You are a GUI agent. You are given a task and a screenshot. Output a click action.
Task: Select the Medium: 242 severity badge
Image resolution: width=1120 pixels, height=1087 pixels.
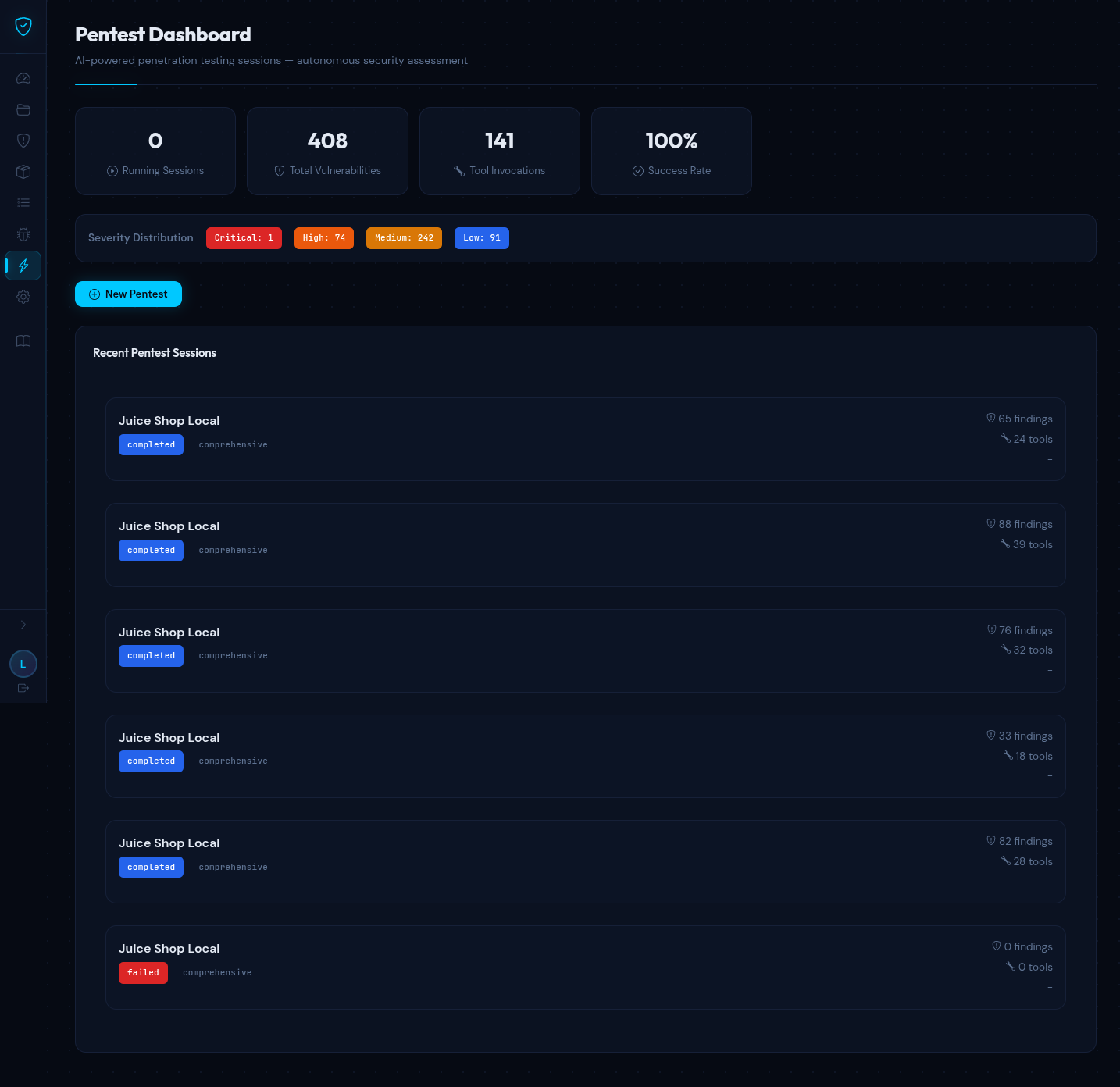(x=404, y=238)
